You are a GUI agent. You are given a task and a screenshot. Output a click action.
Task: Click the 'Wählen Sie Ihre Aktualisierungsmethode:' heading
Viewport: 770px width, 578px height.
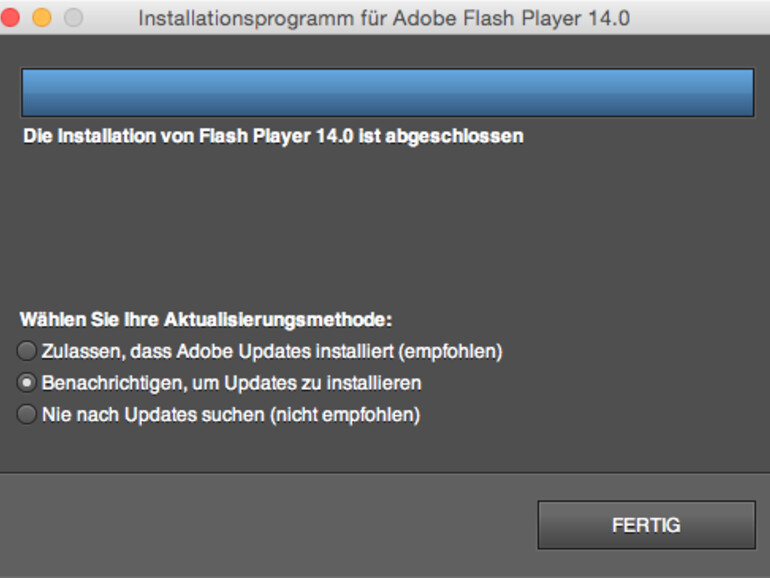coord(205,320)
